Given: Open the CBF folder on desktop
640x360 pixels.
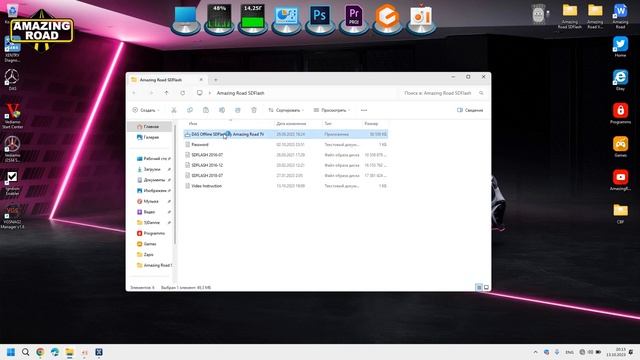Looking at the screenshot, I should tap(620, 213).
